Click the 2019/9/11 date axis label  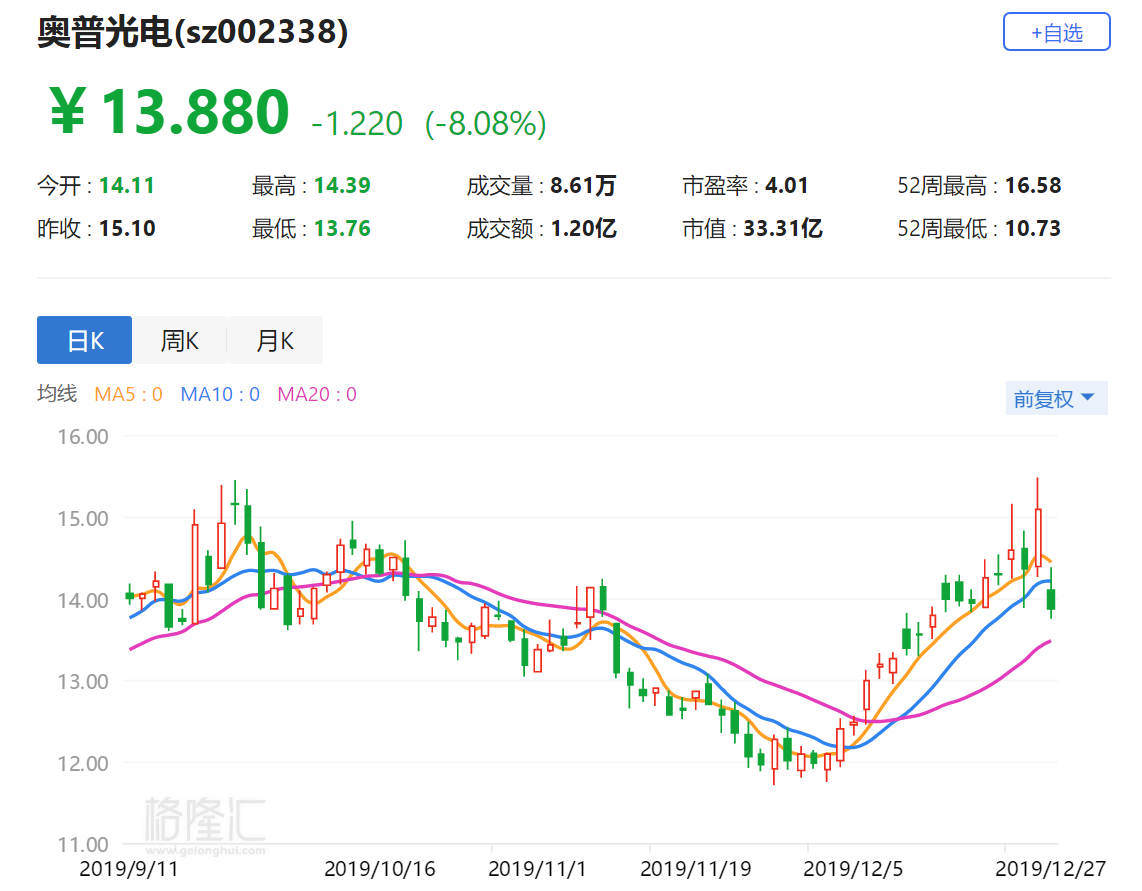coord(128,869)
